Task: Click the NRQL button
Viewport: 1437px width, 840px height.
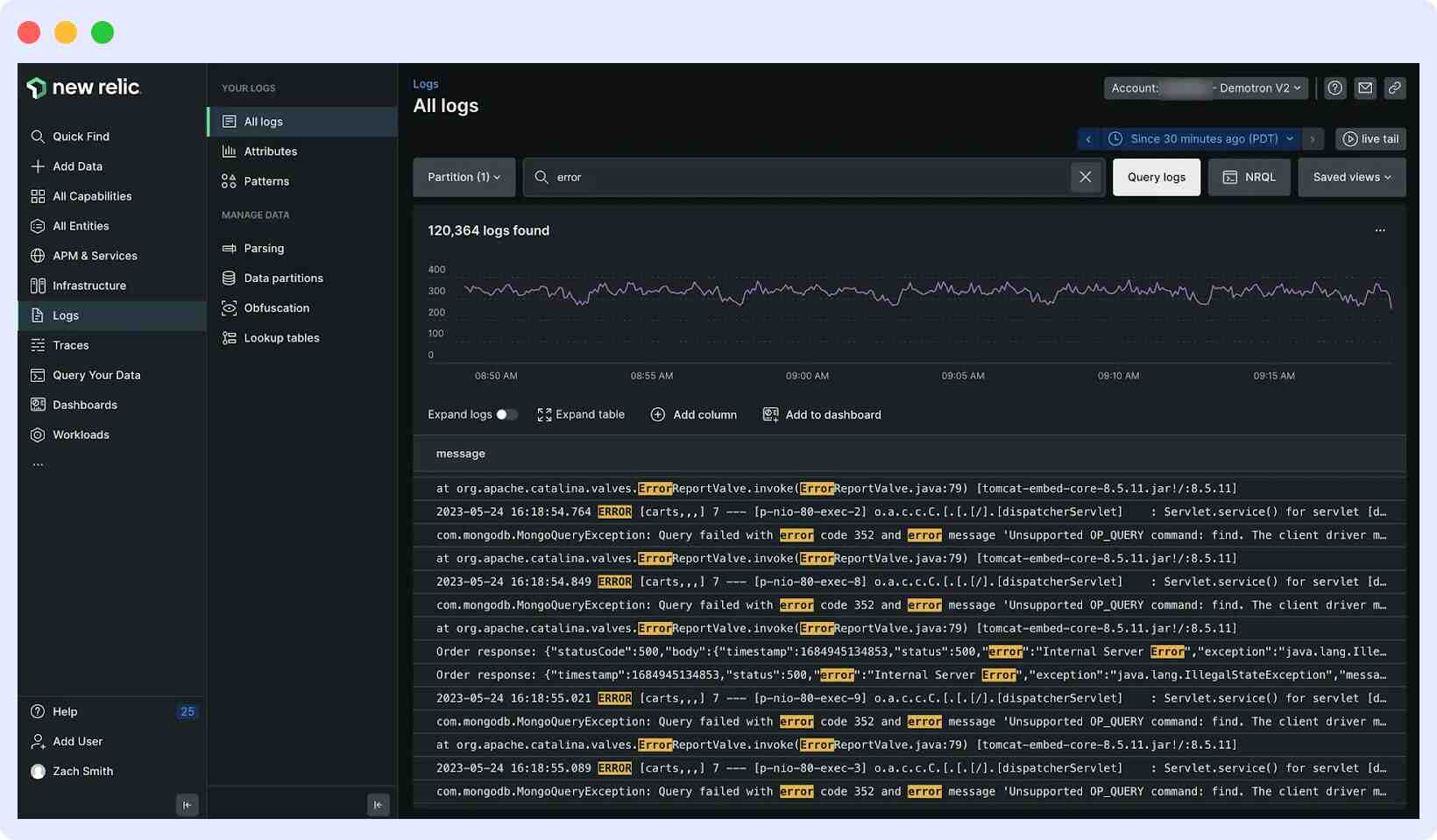Action: [x=1249, y=177]
